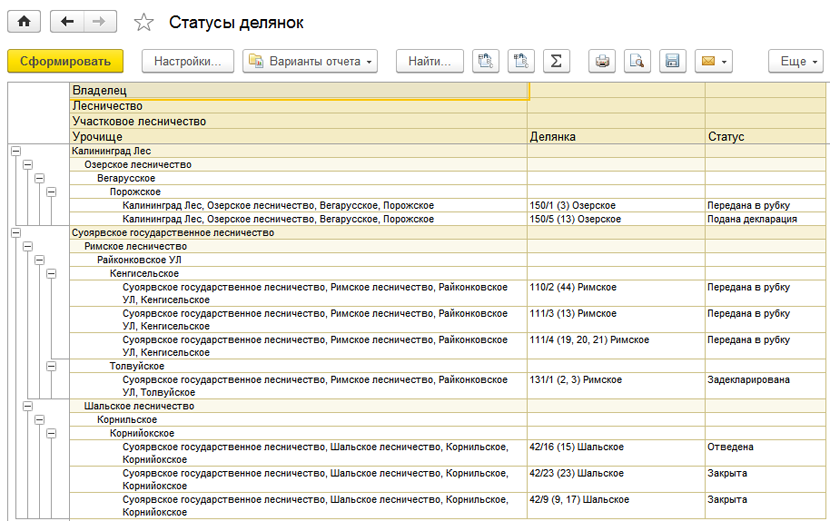Viewport: 830px width, 521px height.
Task: Click the Сформировать button
Action: 65,61
